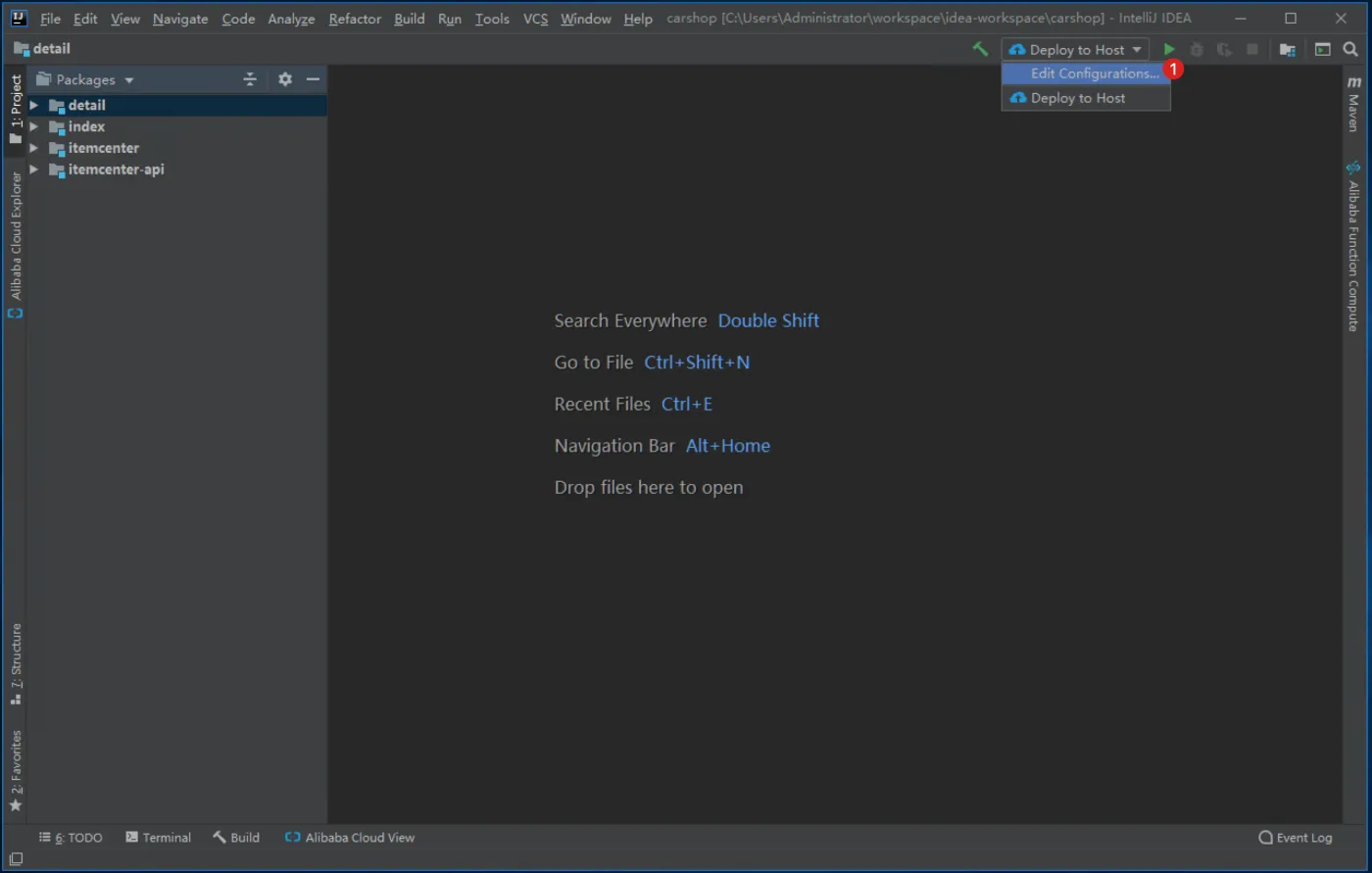
Task: Open the Alibaba Function Compute side tab
Action: pyautogui.click(x=1354, y=247)
